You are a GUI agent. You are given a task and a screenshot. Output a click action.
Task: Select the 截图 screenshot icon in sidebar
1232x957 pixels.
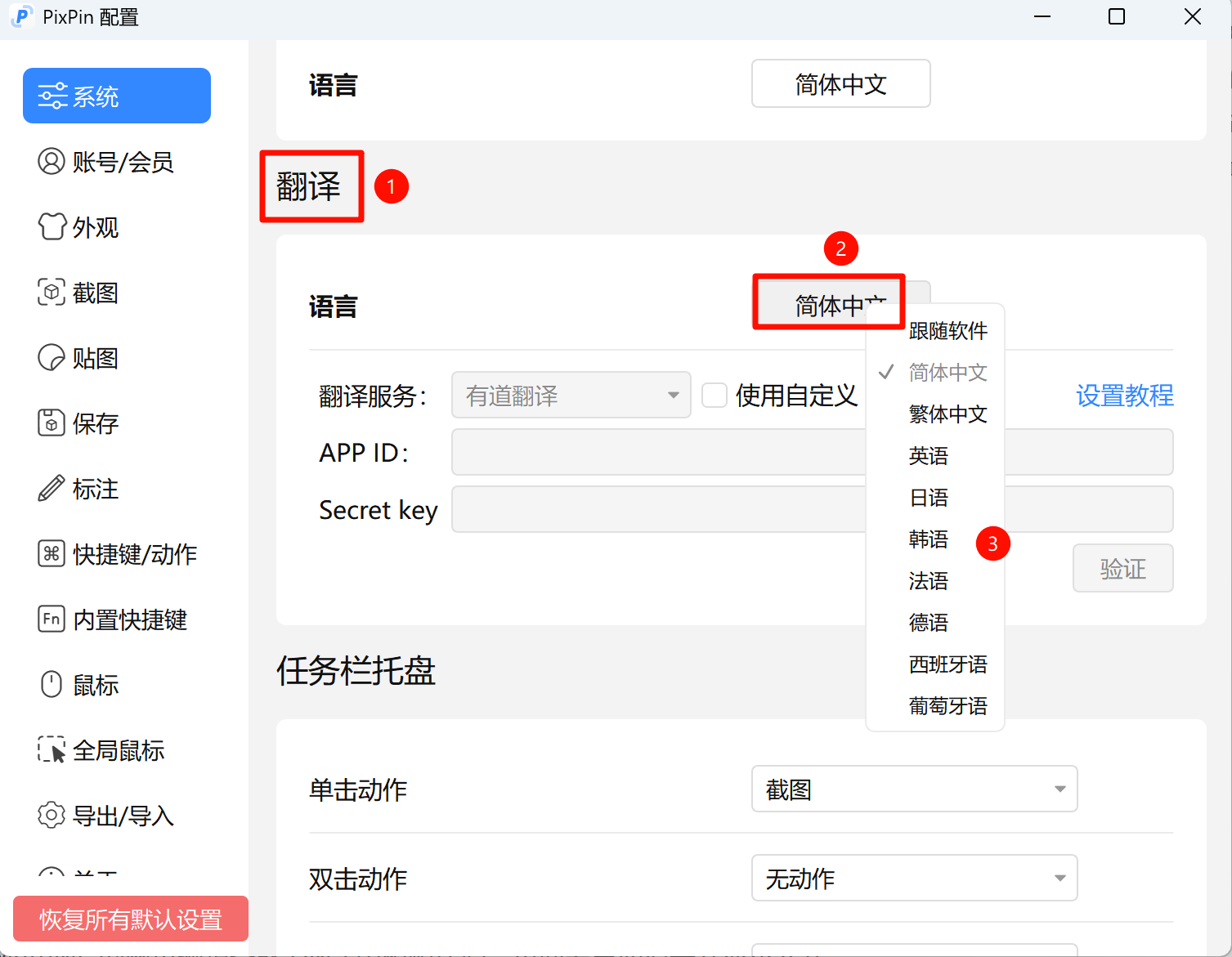tap(51, 292)
